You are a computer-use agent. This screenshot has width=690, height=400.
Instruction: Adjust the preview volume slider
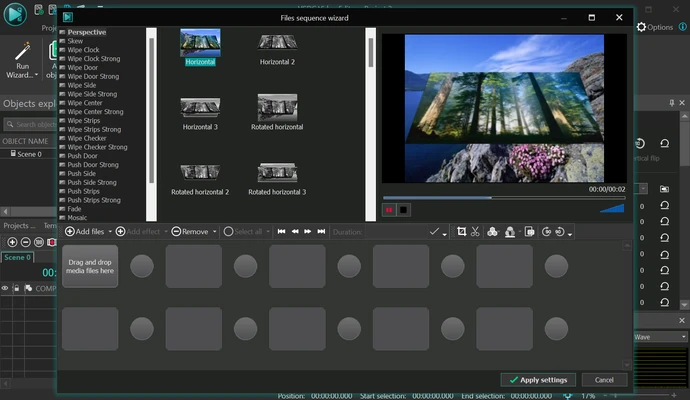pos(612,208)
